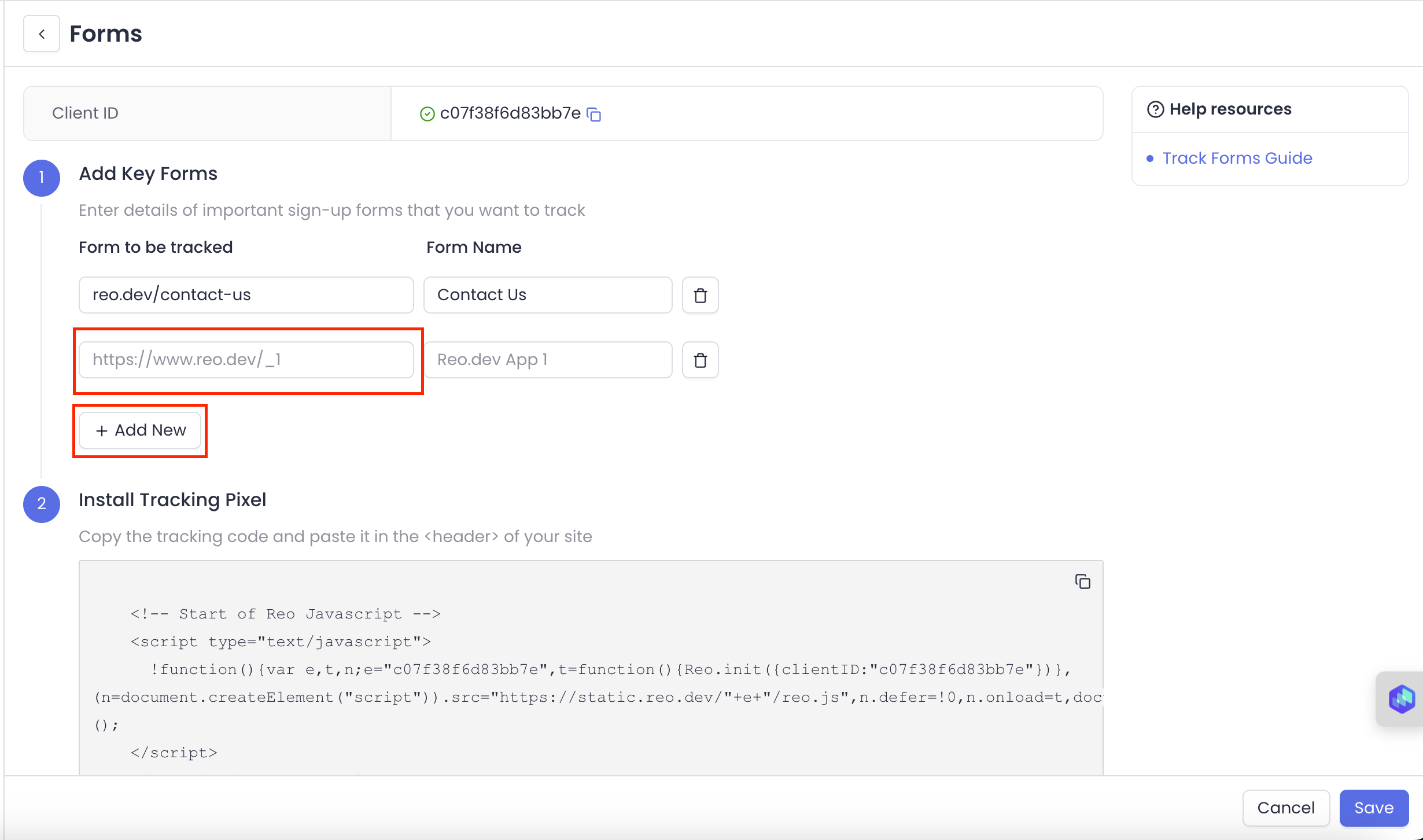
Task: Delete the Contact Us form row
Action: (x=700, y=296)
